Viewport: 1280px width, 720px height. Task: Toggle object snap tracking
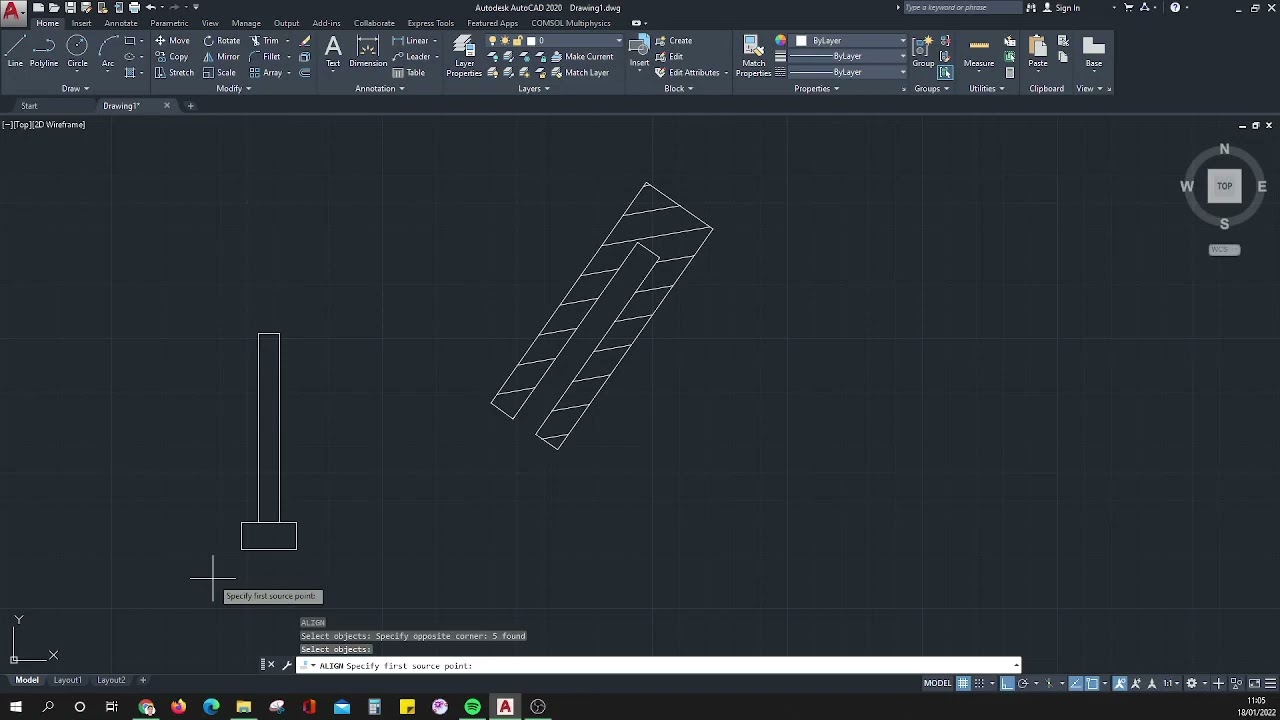[1076, 683]
